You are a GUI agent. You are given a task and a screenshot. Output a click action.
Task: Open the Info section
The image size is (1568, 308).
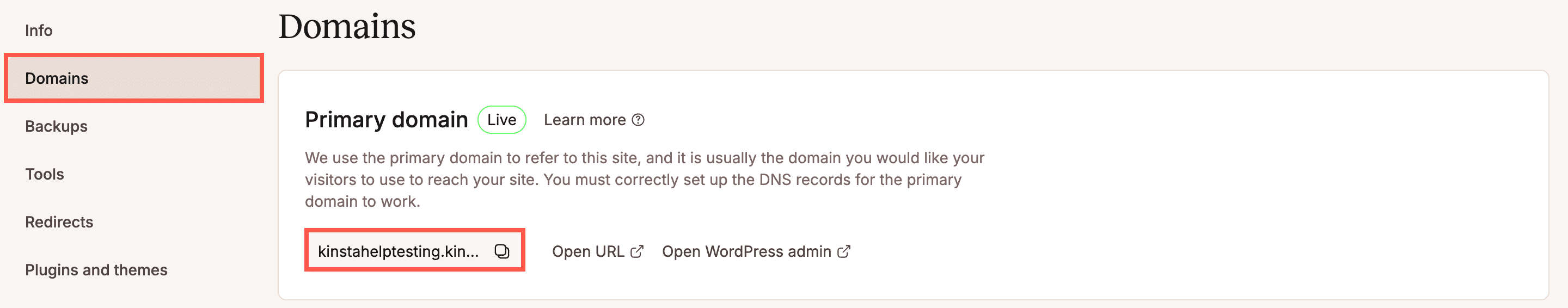38,30
